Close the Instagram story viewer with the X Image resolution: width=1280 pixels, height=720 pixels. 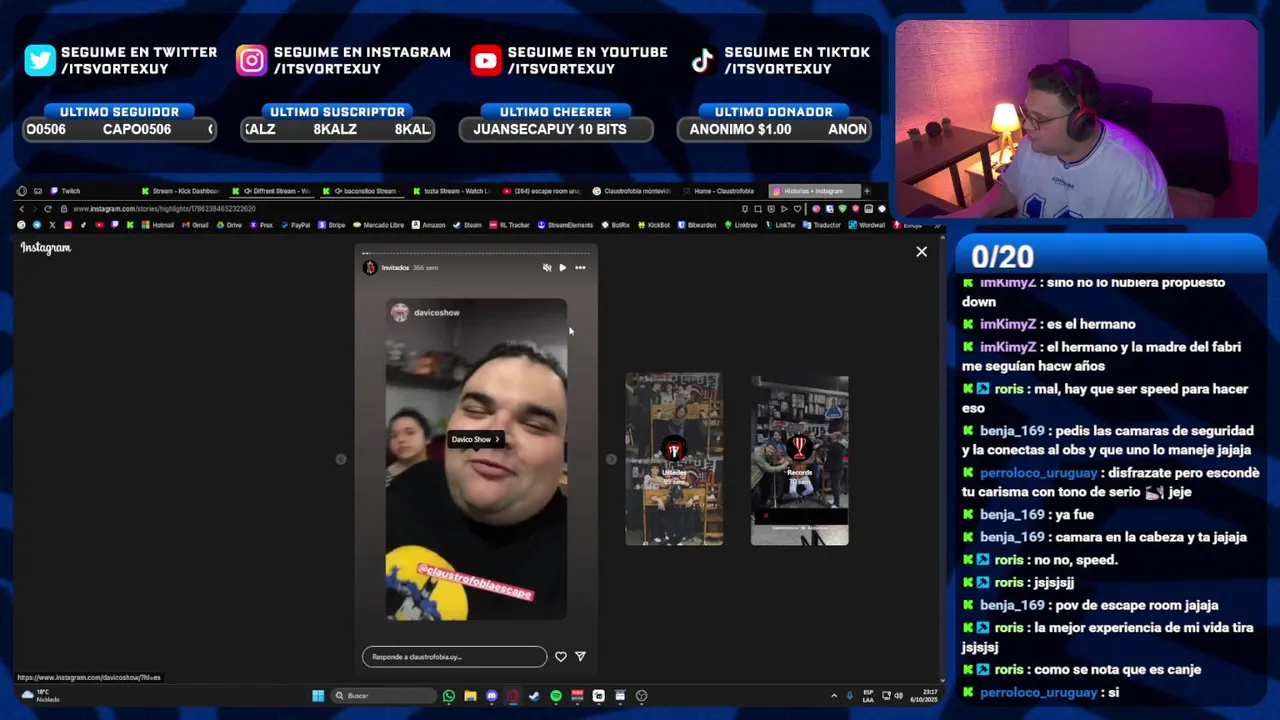tap(921, 252)
